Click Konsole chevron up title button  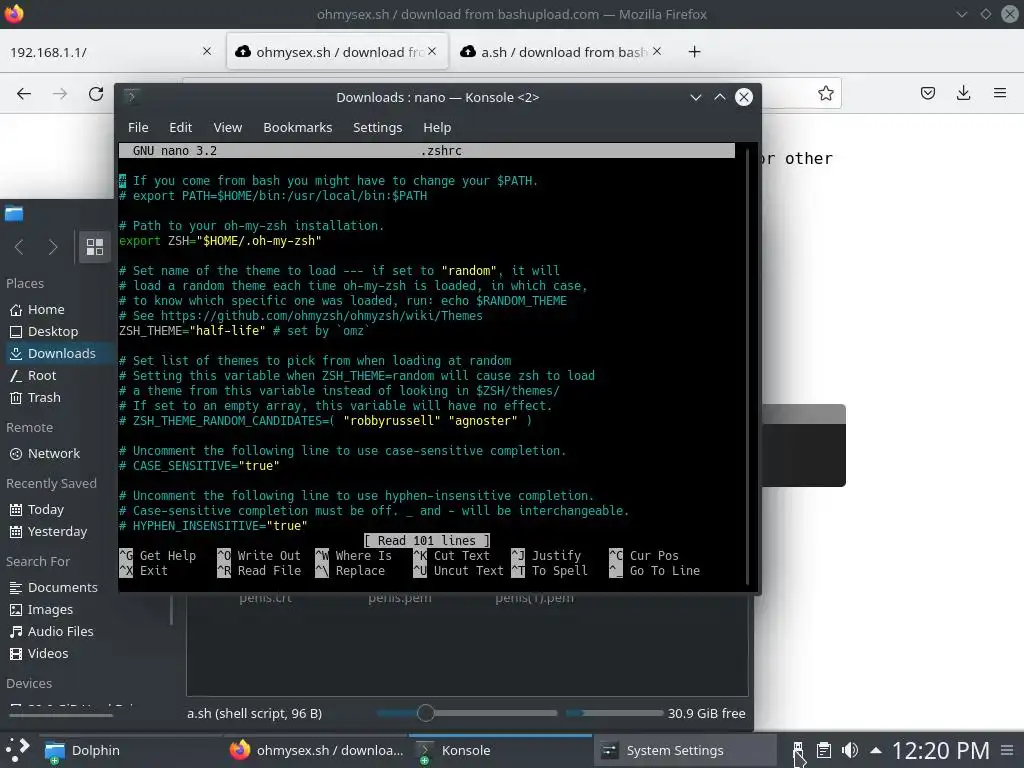tap(720, 97)
